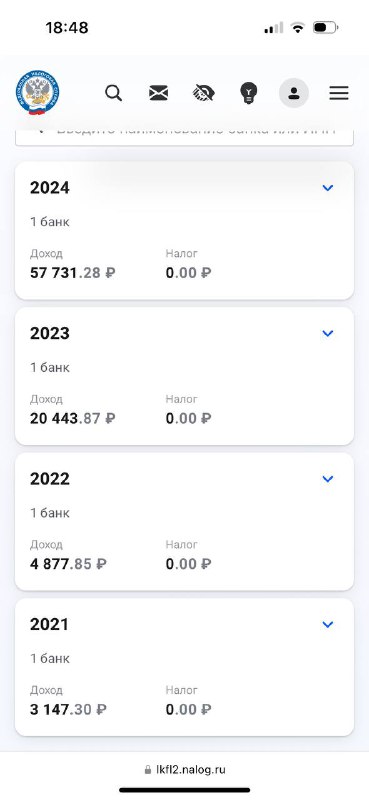The width and height of the screenshot is (369, 800).
Task: Tap the magnifying glass search icon
Action: click(114, 93)
